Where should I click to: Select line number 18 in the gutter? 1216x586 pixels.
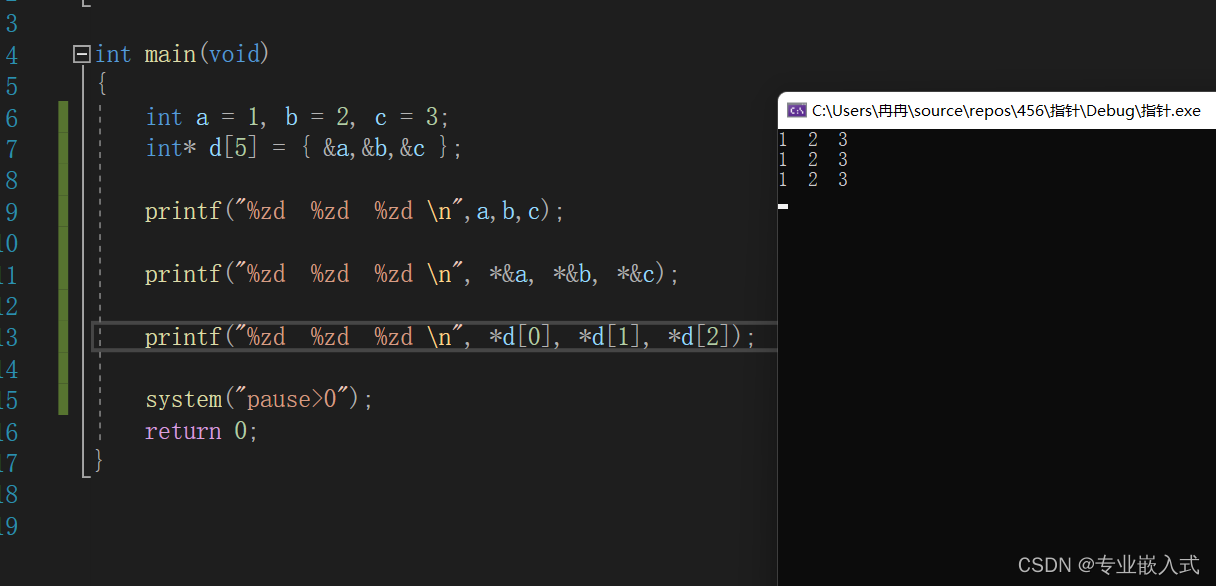tap(8, 494)
